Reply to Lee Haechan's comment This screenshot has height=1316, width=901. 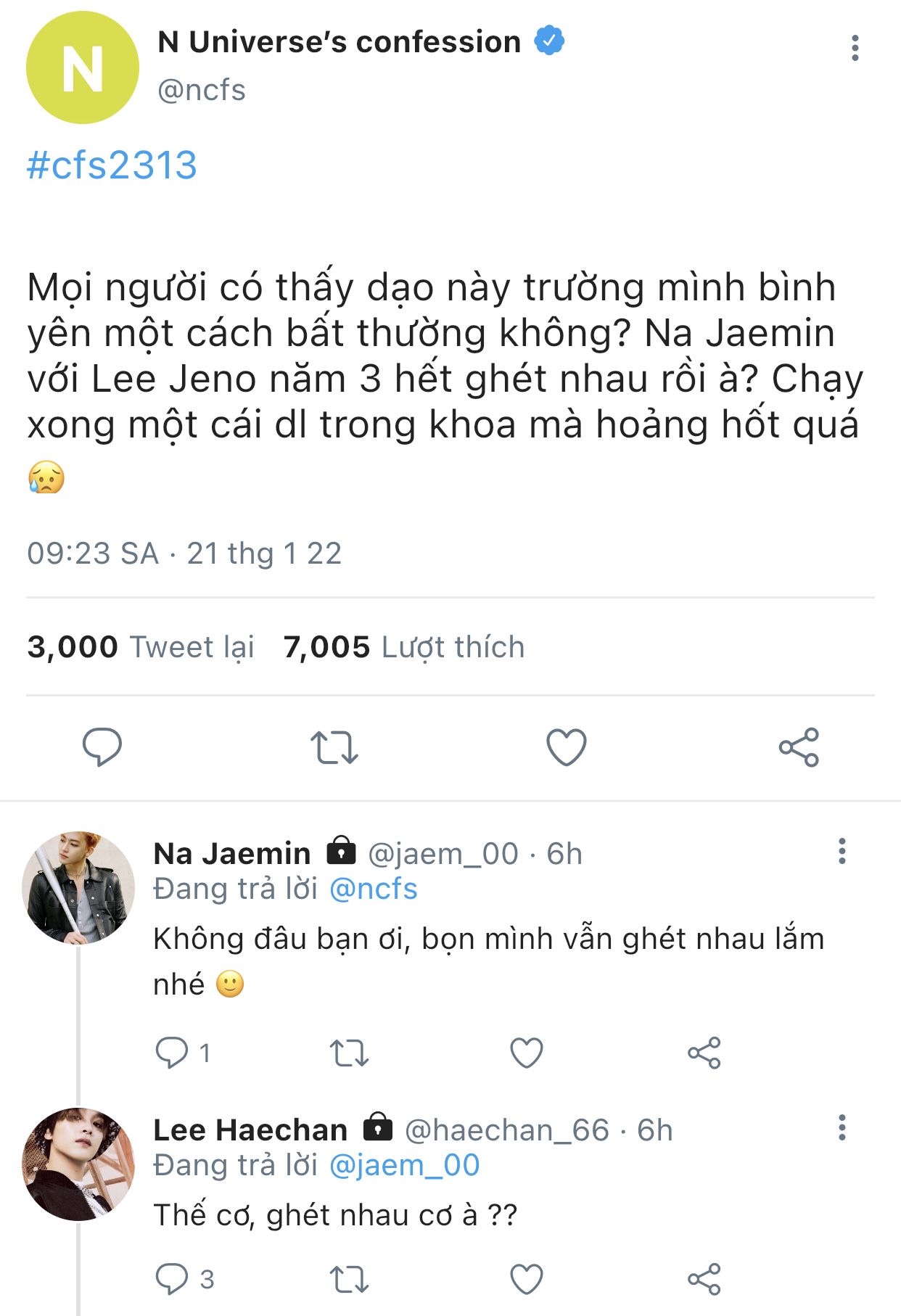click(x=173, y=1279)
